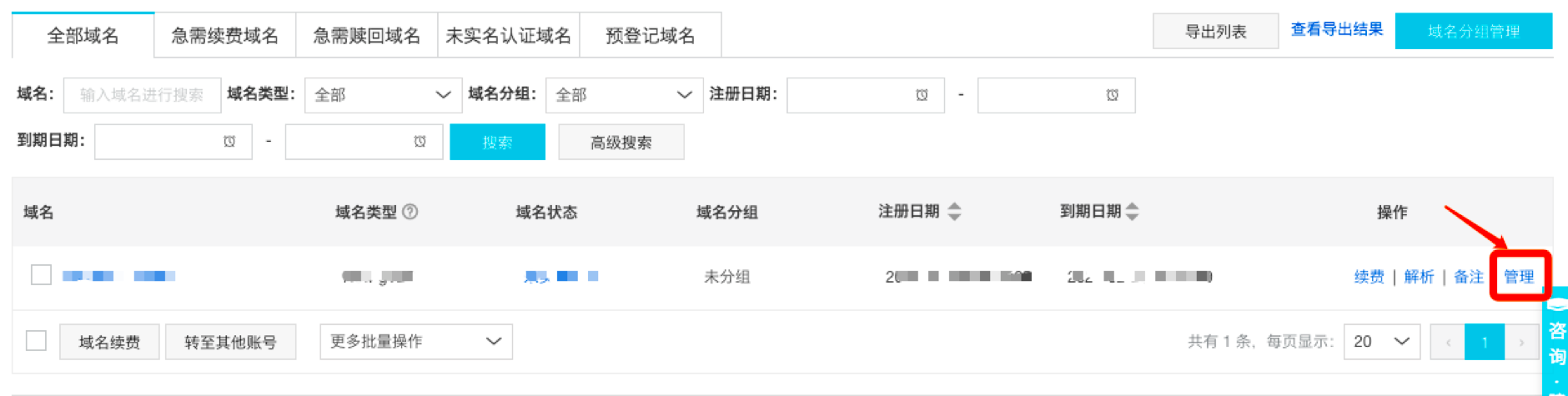Open the registration end date calendar icon
1568x396 pixels.
point(1112,95)
